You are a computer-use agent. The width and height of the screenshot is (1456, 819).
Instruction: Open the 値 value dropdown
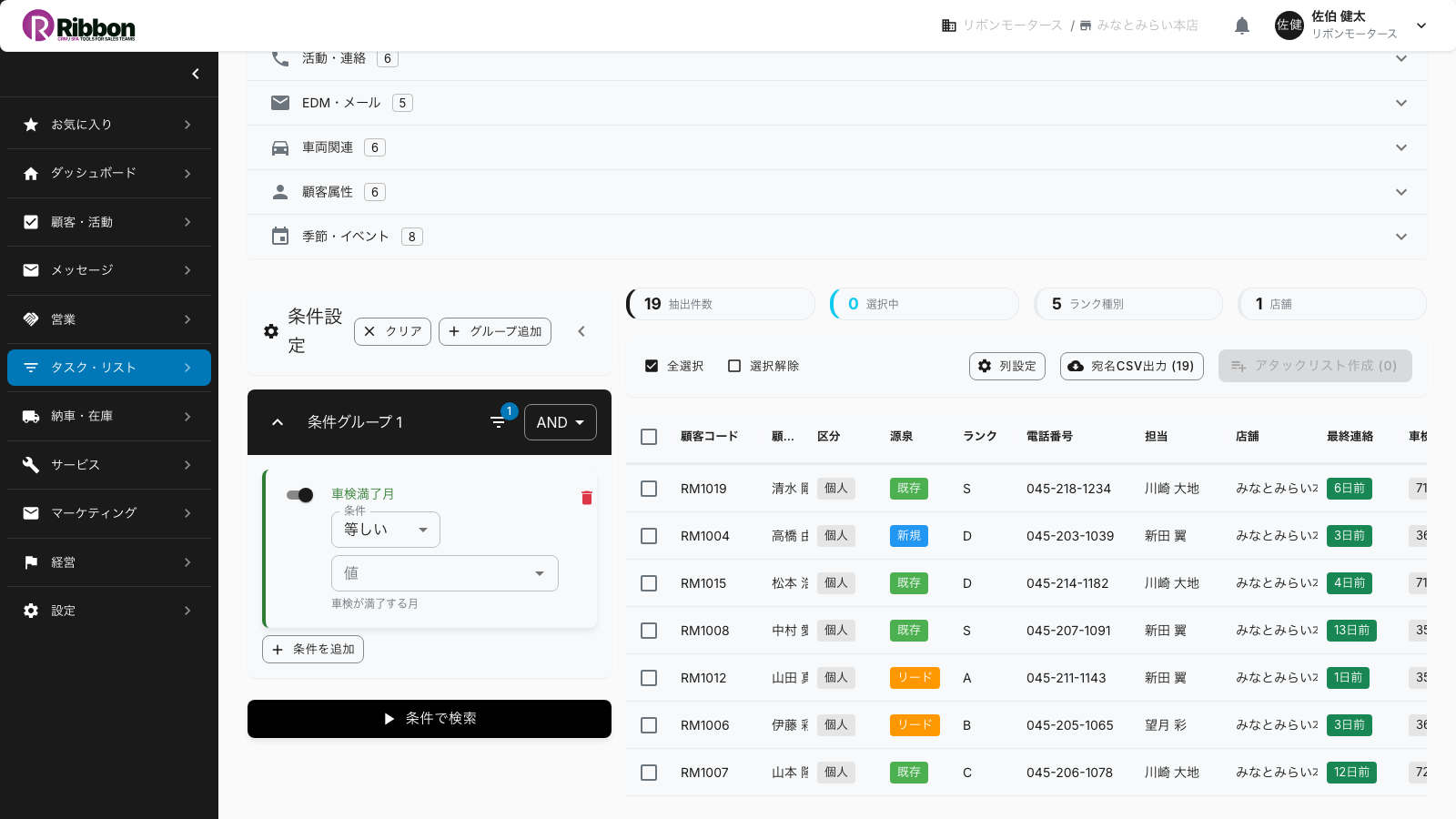click(x=445, y=573)
